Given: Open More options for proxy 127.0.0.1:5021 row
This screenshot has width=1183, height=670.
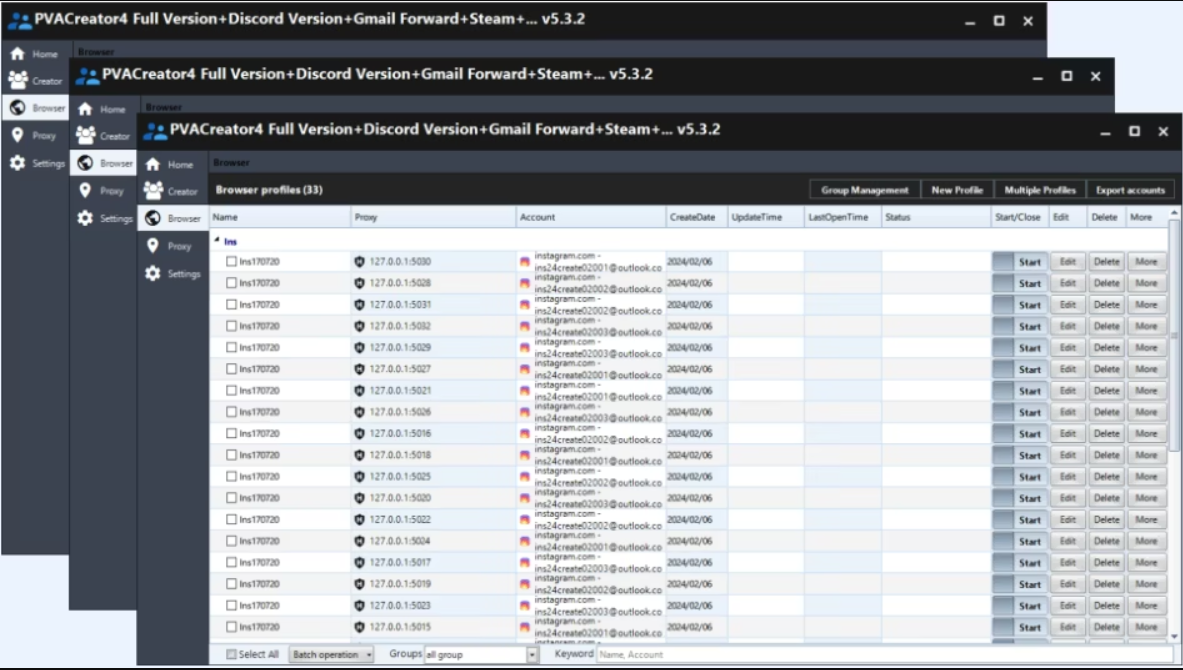Looking at the screenshot, I should click(1146, 391).
